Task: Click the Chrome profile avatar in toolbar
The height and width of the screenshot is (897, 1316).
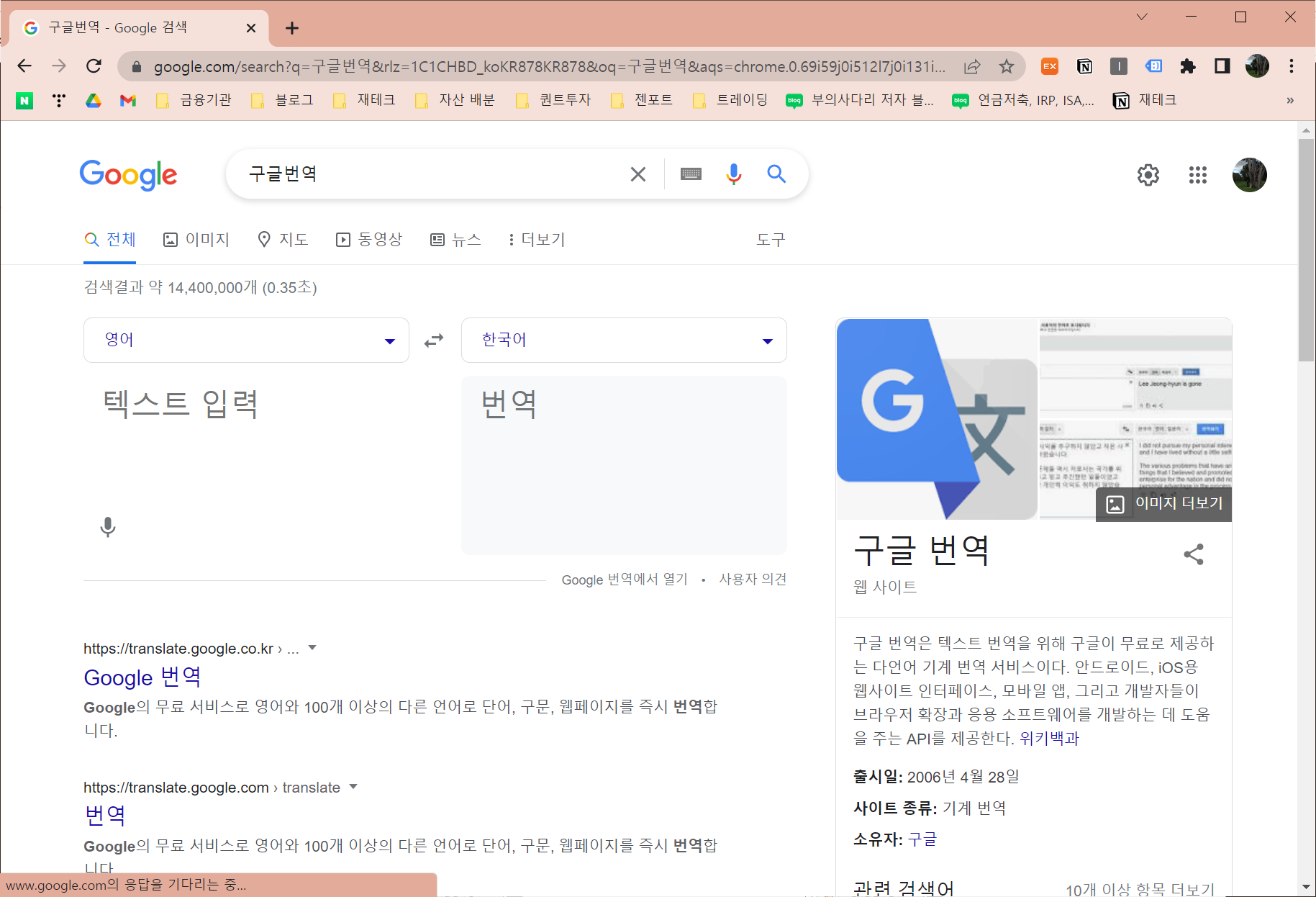Action: 1257,66
